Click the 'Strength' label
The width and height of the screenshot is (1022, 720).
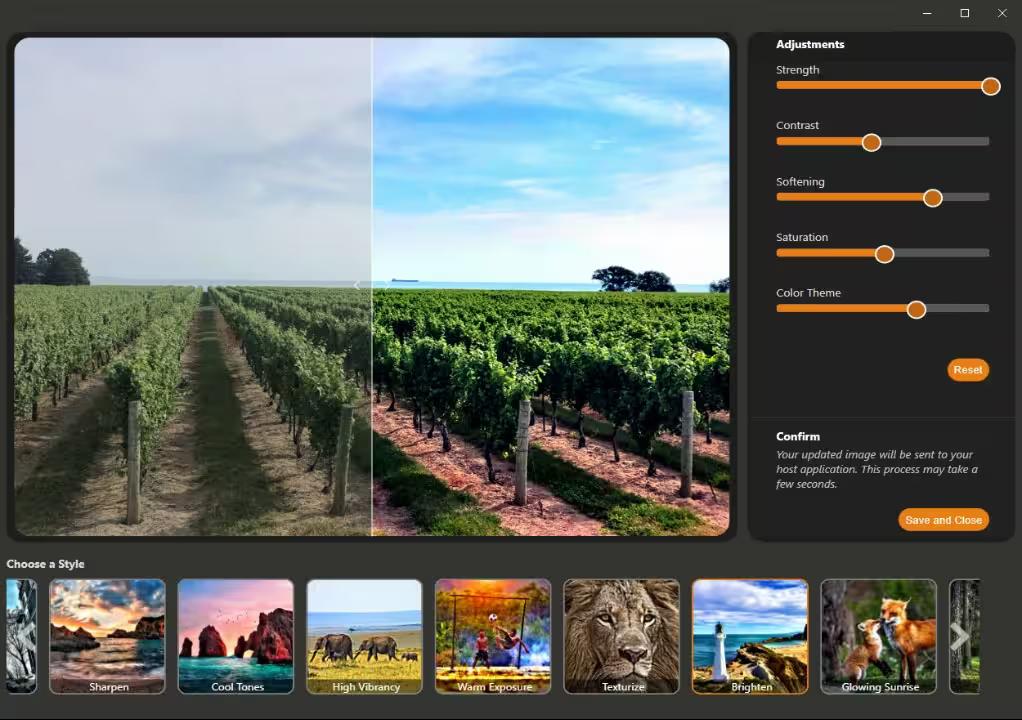pos(797,70)
